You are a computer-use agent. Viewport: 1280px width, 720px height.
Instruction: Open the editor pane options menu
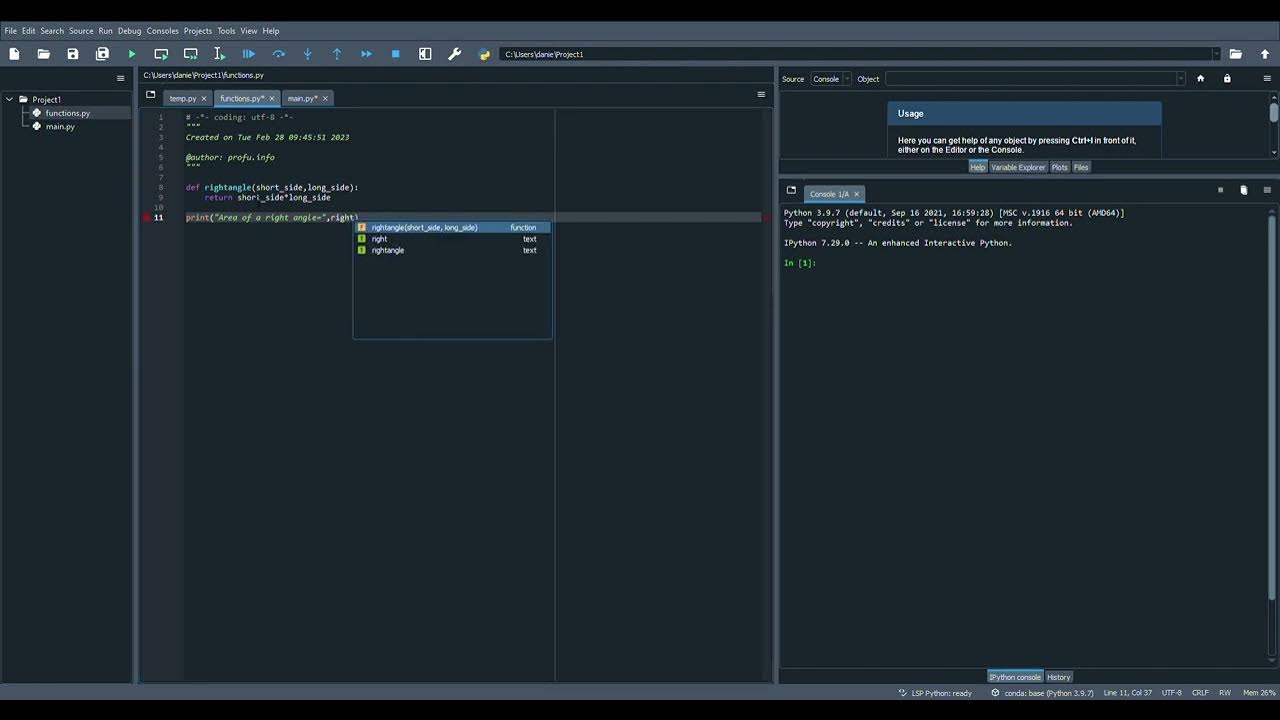pyautogui.click(x=761, y=95)
